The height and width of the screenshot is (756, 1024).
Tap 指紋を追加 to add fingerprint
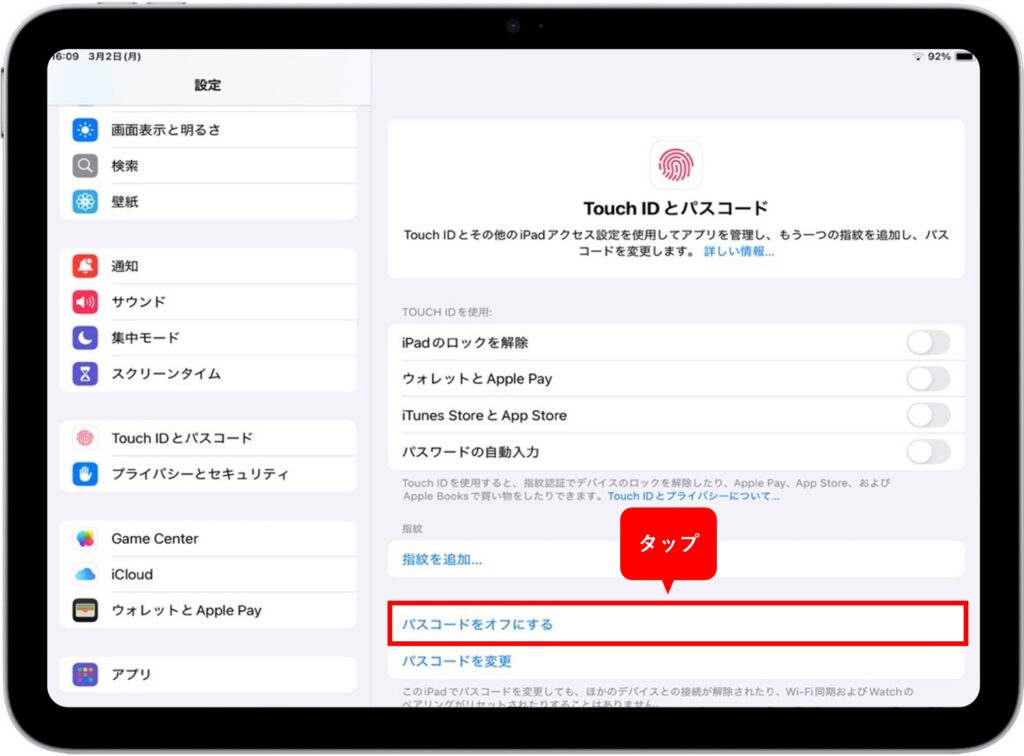[x=442, y=560]
